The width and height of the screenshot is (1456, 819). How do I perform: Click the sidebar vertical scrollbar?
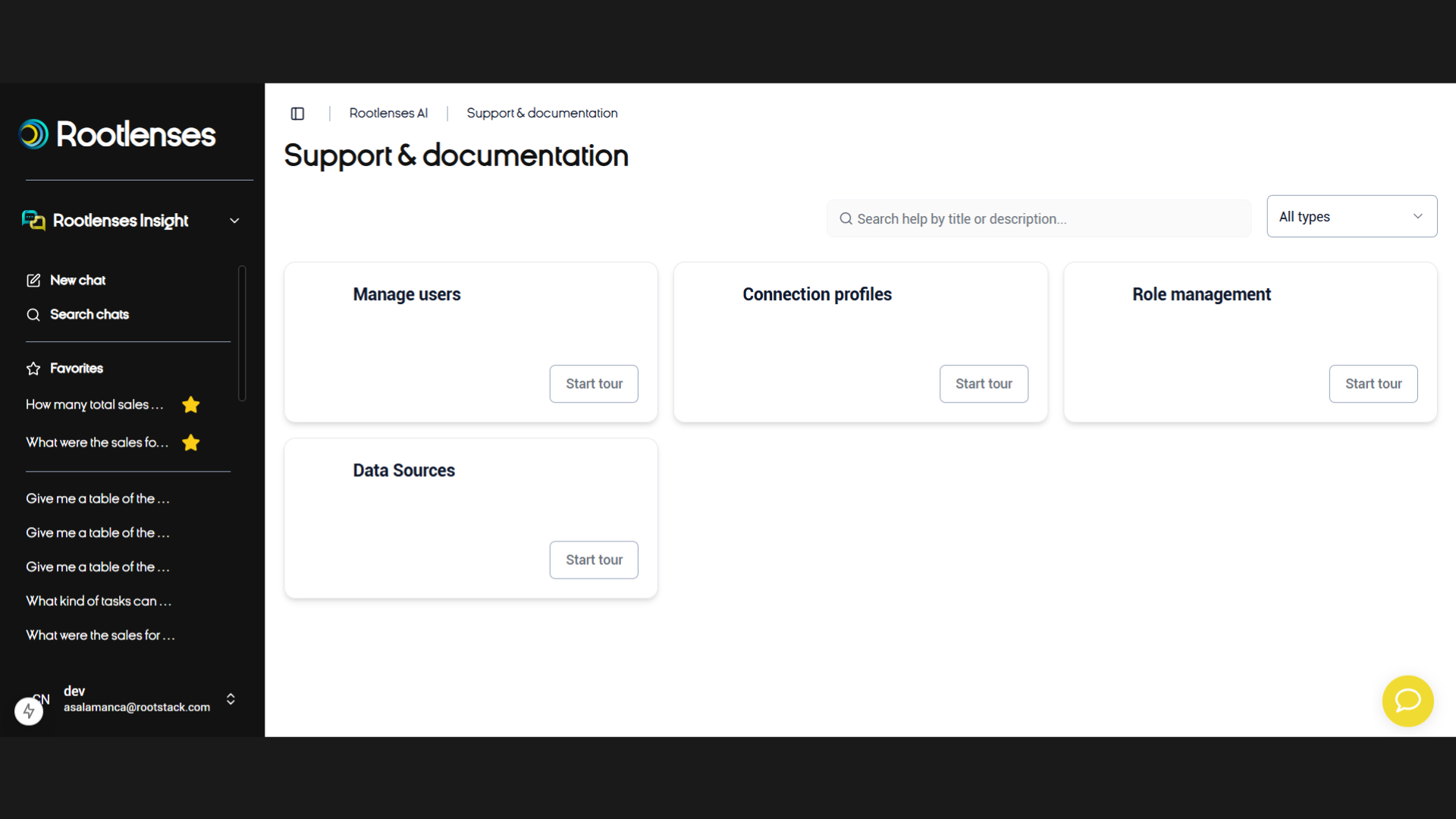click(242, 334)
